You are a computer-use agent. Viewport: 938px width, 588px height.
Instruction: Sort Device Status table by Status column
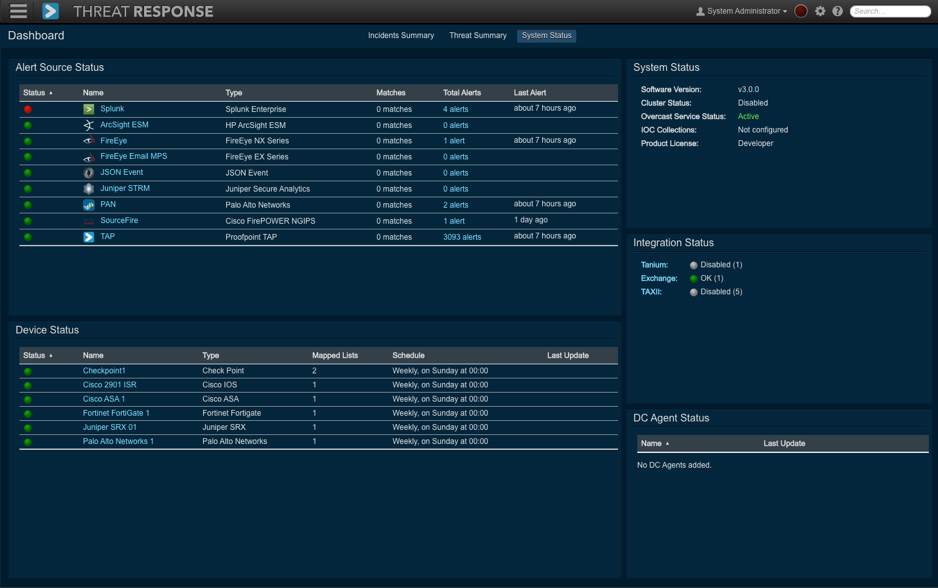tap(37, 356)
